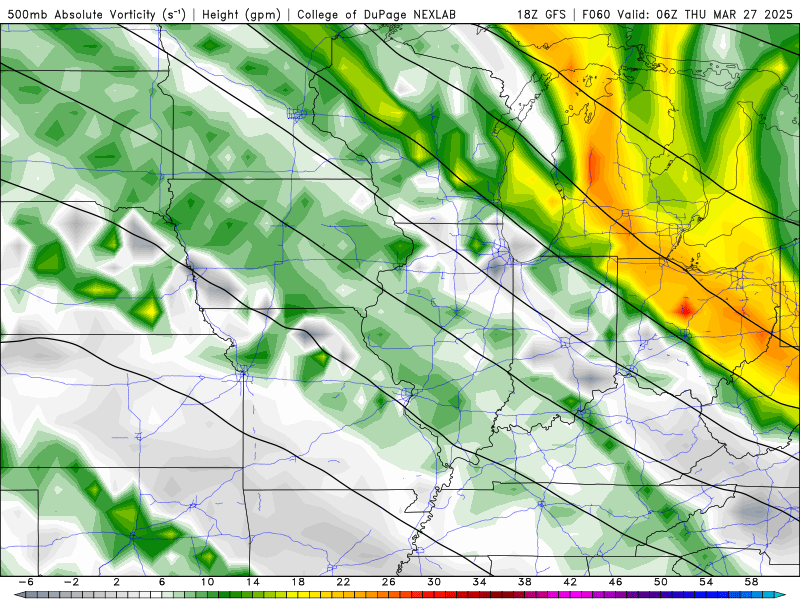The width and height of the screenshot is (800, 600).
Task: Click the legend value '34'
Action: click(x=479, y=582)
